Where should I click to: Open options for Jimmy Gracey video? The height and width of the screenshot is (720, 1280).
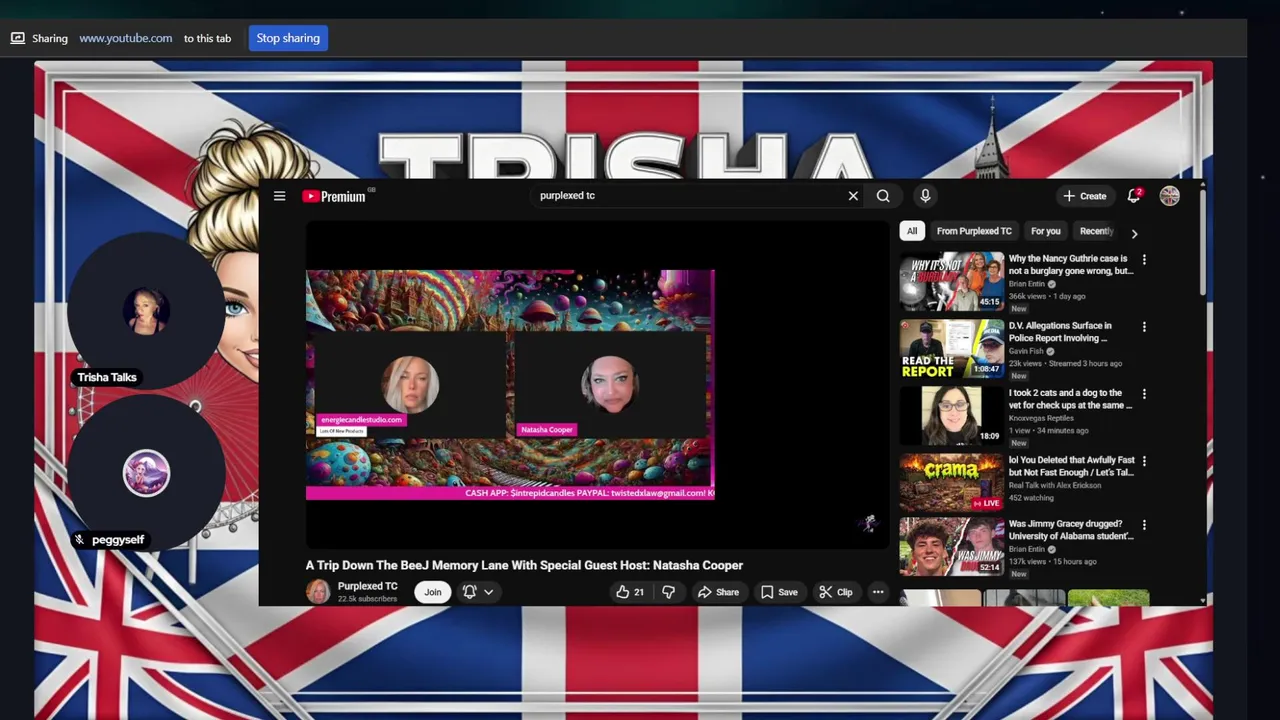click(x=1144, y=525)
